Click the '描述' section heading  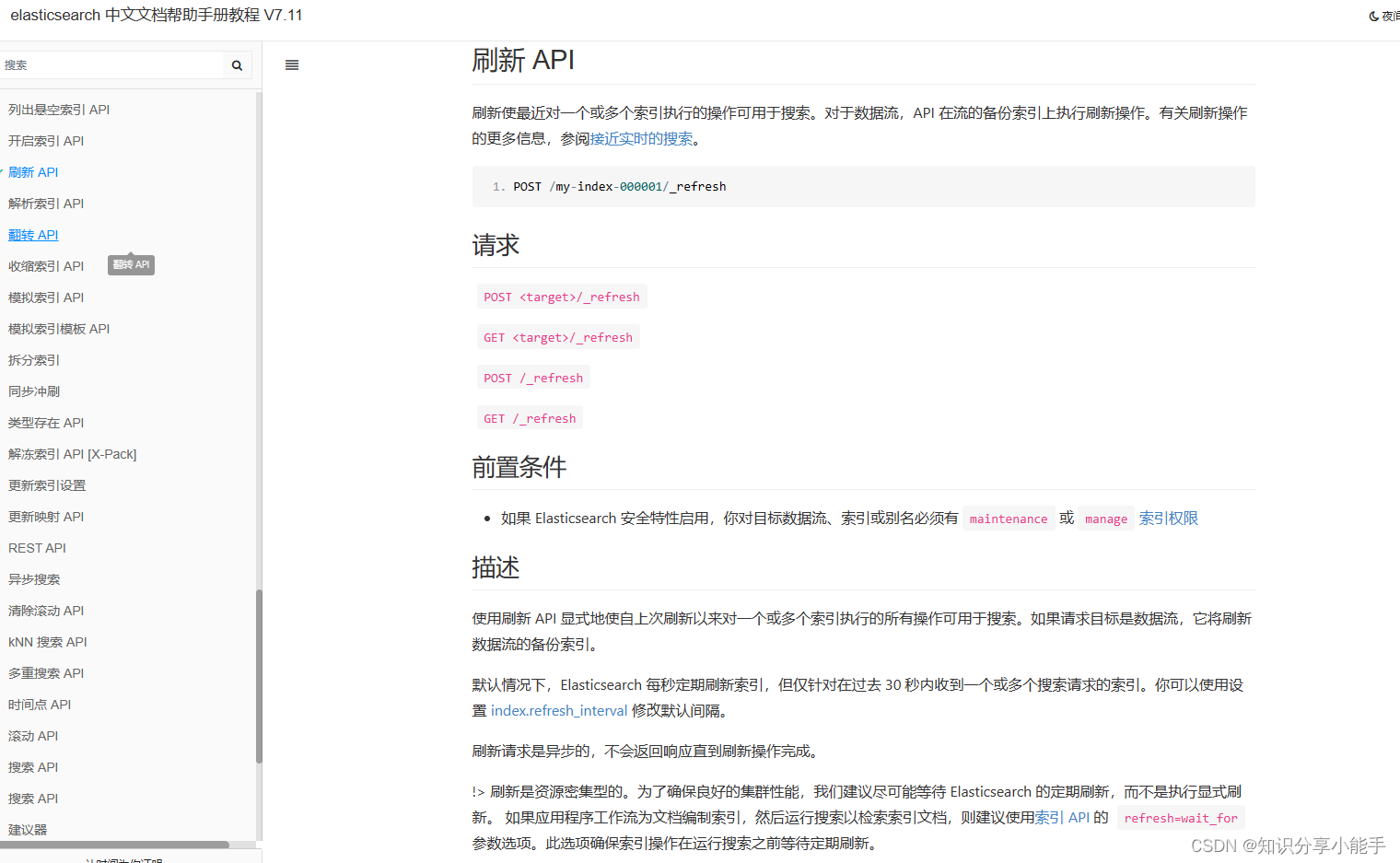click(x=496, y=567)
